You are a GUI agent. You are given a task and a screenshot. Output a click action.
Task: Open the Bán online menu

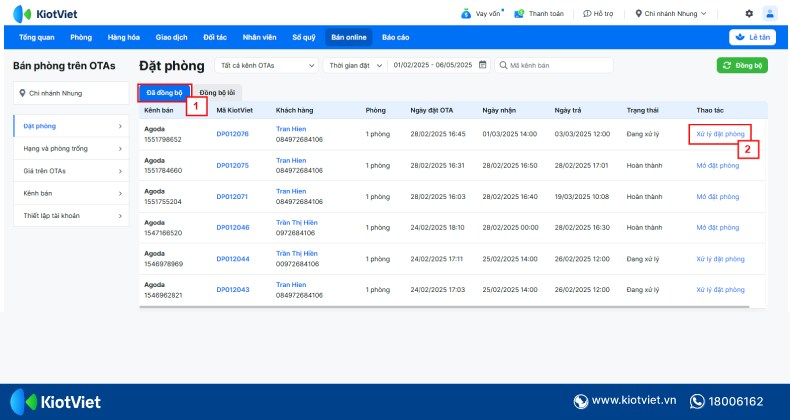tap(349, 37)
